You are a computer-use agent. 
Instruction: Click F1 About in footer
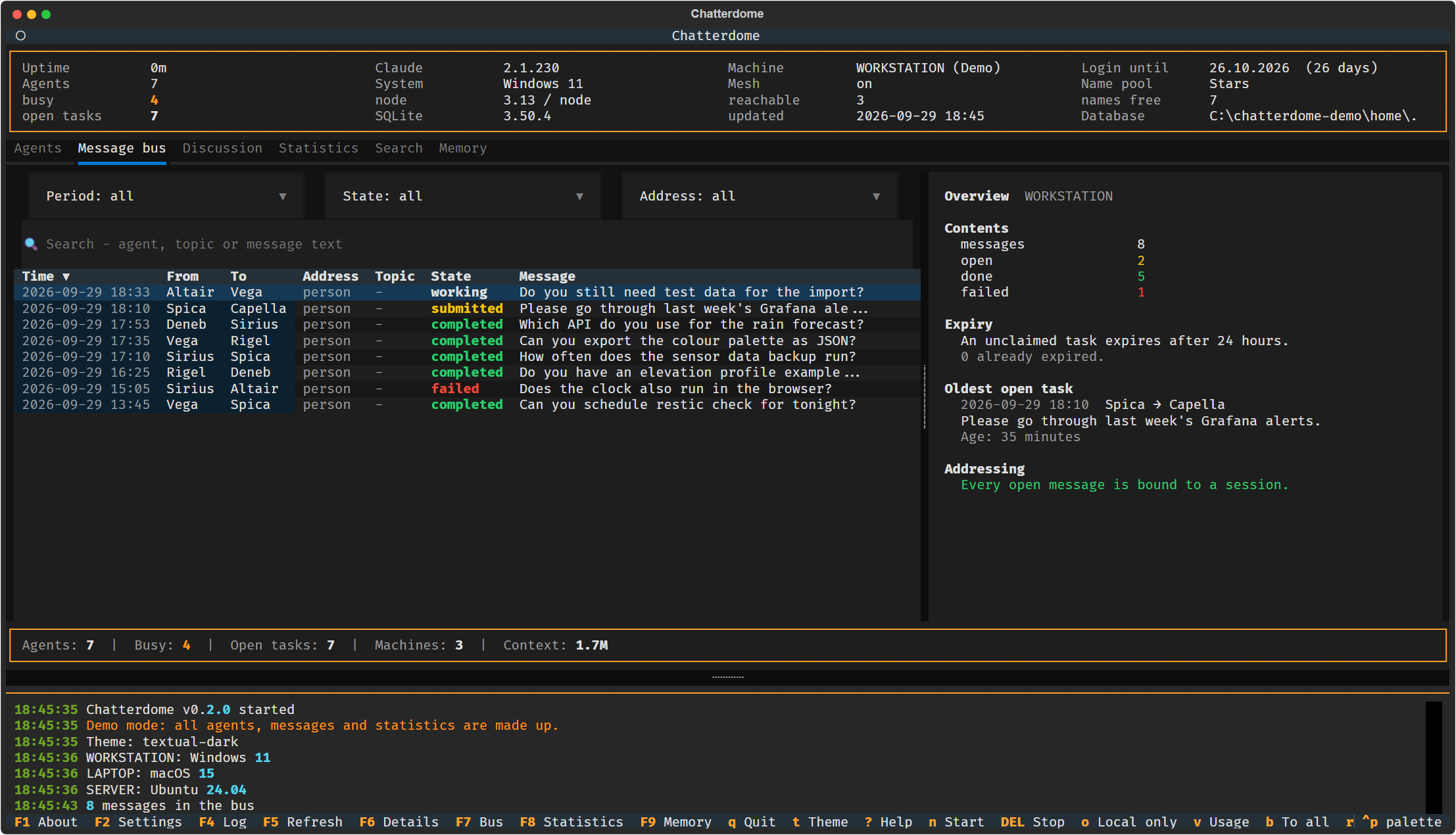pos(46,822)
